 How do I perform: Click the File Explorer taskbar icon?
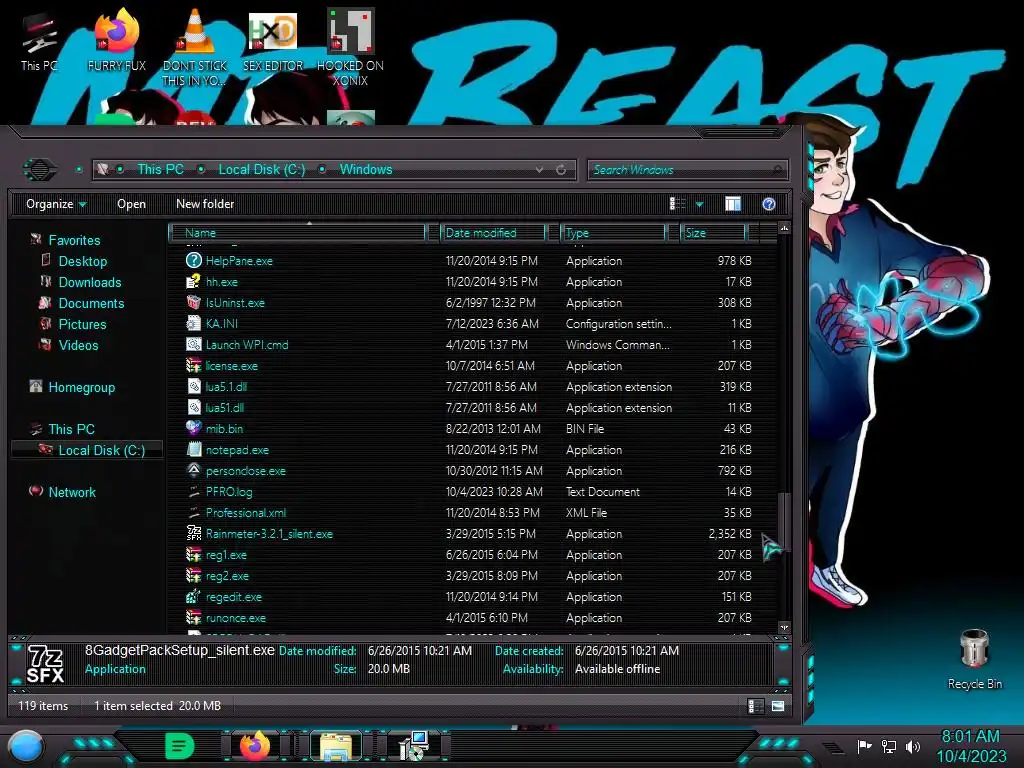[336, 746]
